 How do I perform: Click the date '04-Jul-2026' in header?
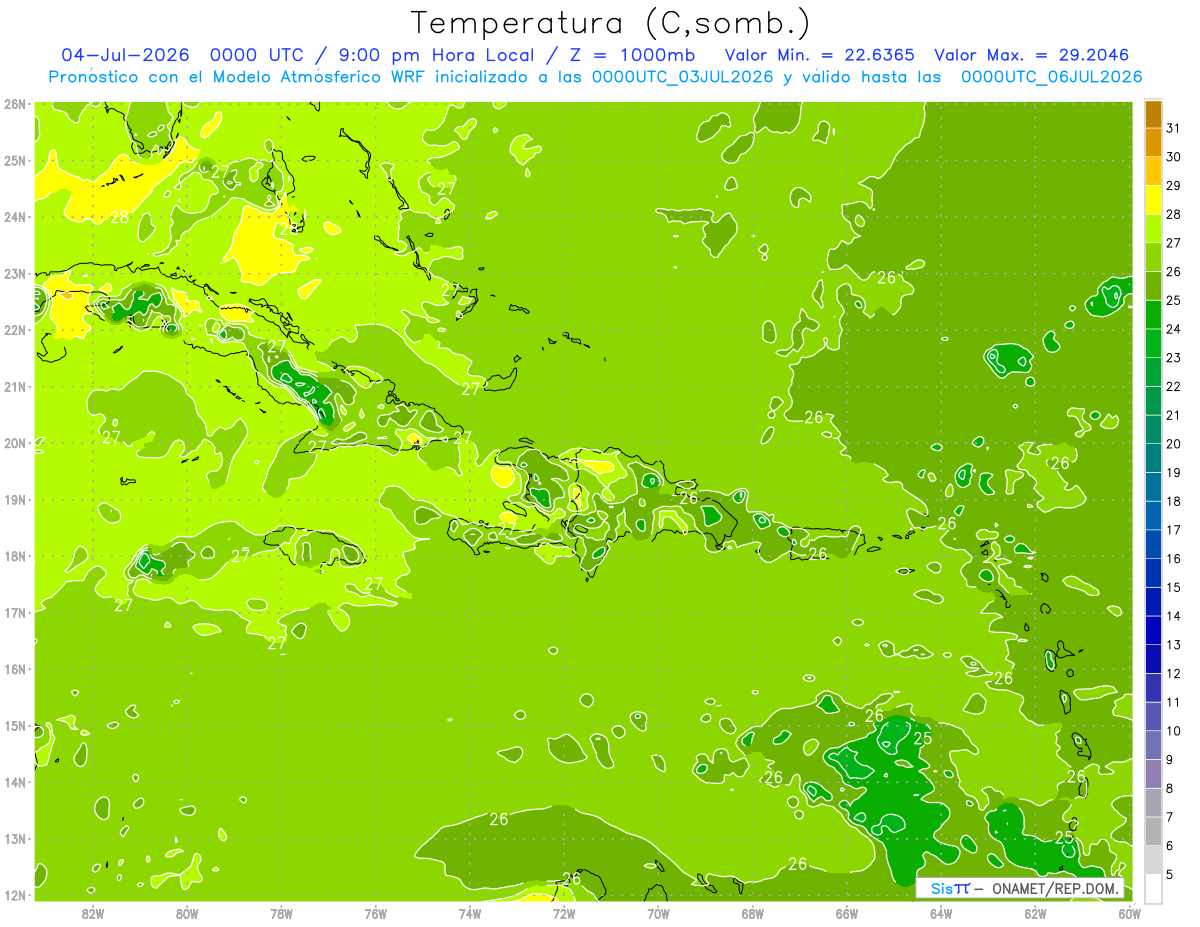tap(125, 55)
